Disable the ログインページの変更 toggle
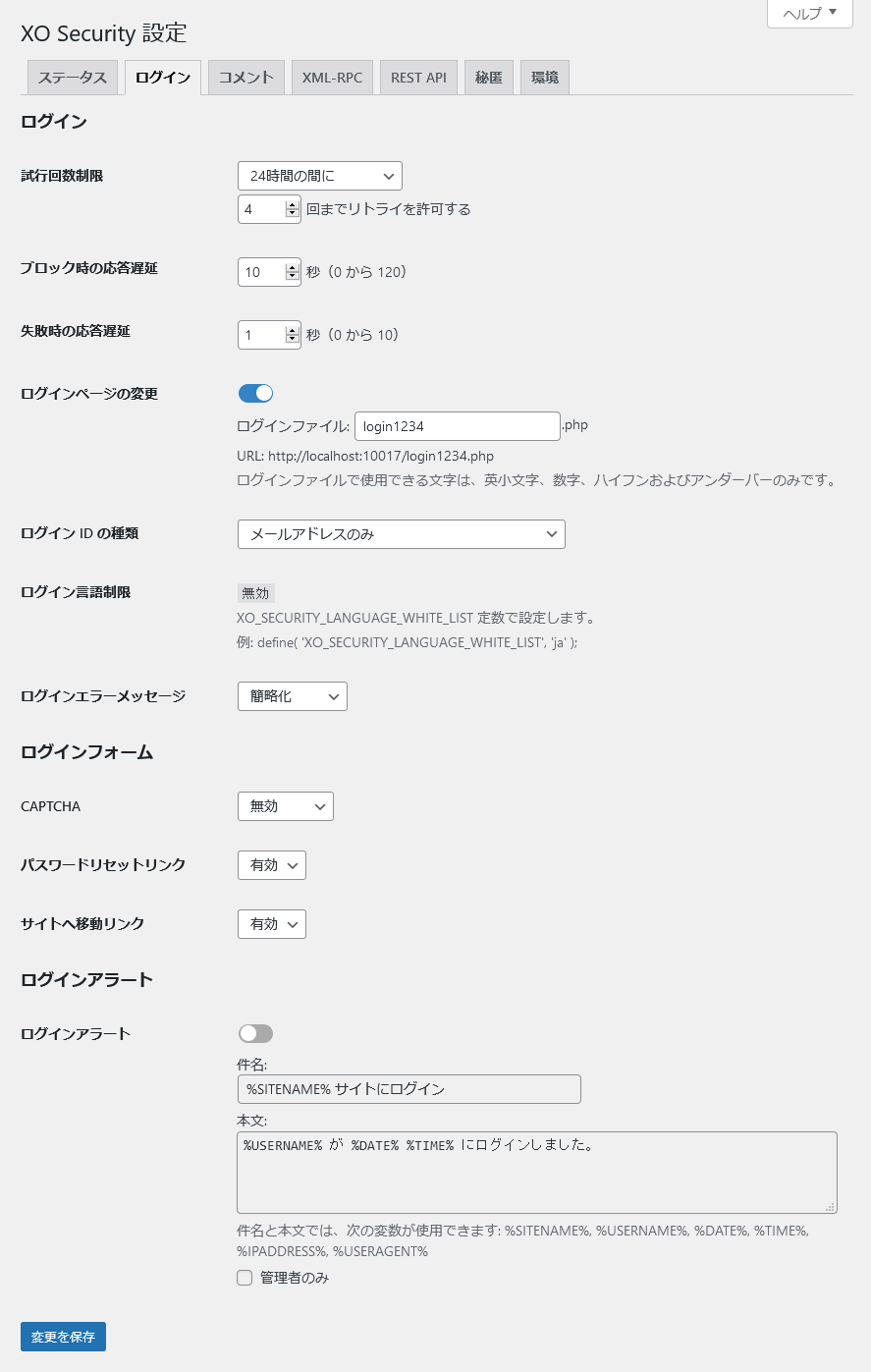 tap(255, 393)
